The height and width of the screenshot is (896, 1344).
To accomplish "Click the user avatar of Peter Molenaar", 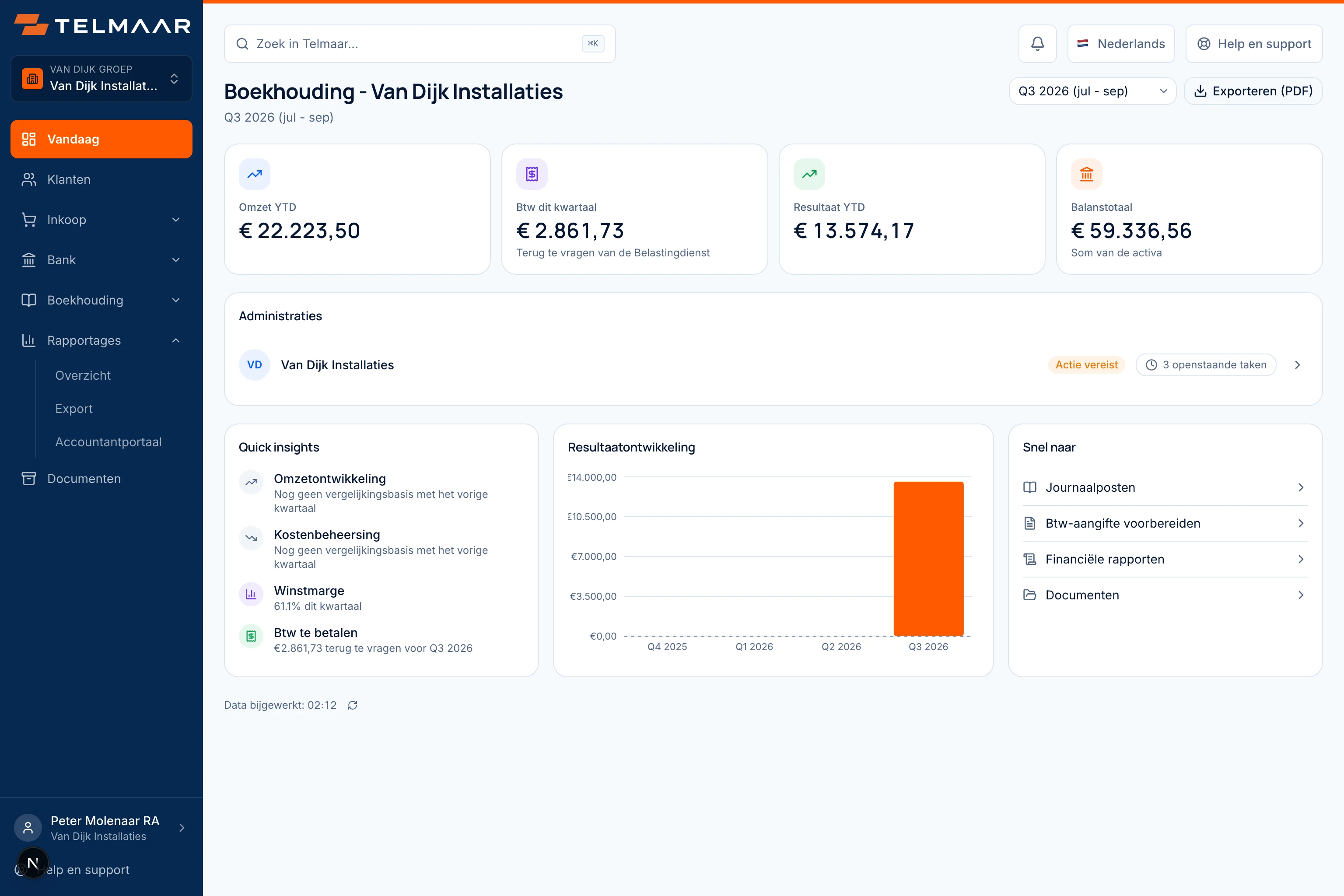I will [28, 828].
